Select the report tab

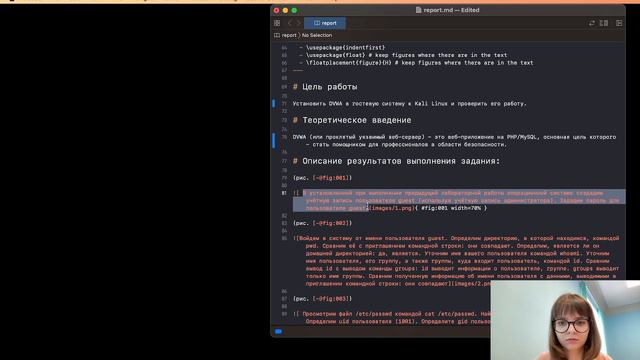(x=325, y=23)
